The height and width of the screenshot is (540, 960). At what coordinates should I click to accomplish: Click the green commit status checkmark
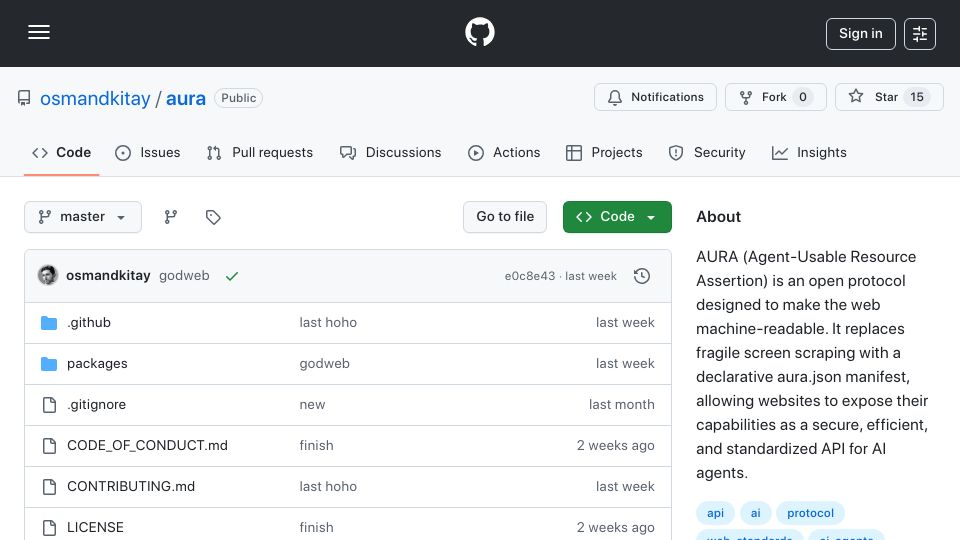(x=231, y=276)
